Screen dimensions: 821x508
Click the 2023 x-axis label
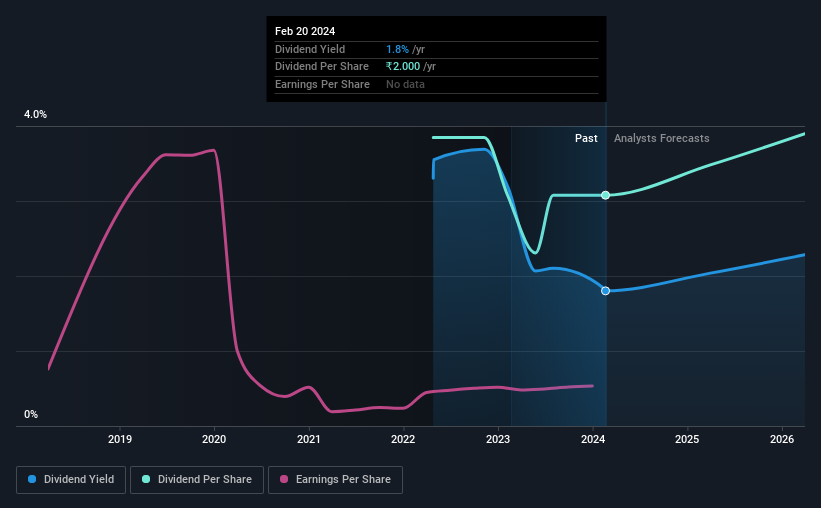click(x=498, y=439)
